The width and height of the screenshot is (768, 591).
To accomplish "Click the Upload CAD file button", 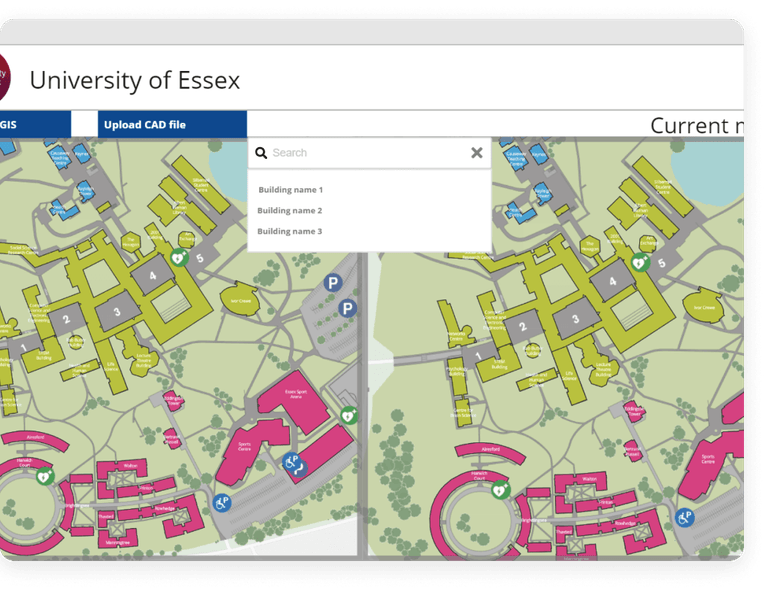I will [172, 124].
